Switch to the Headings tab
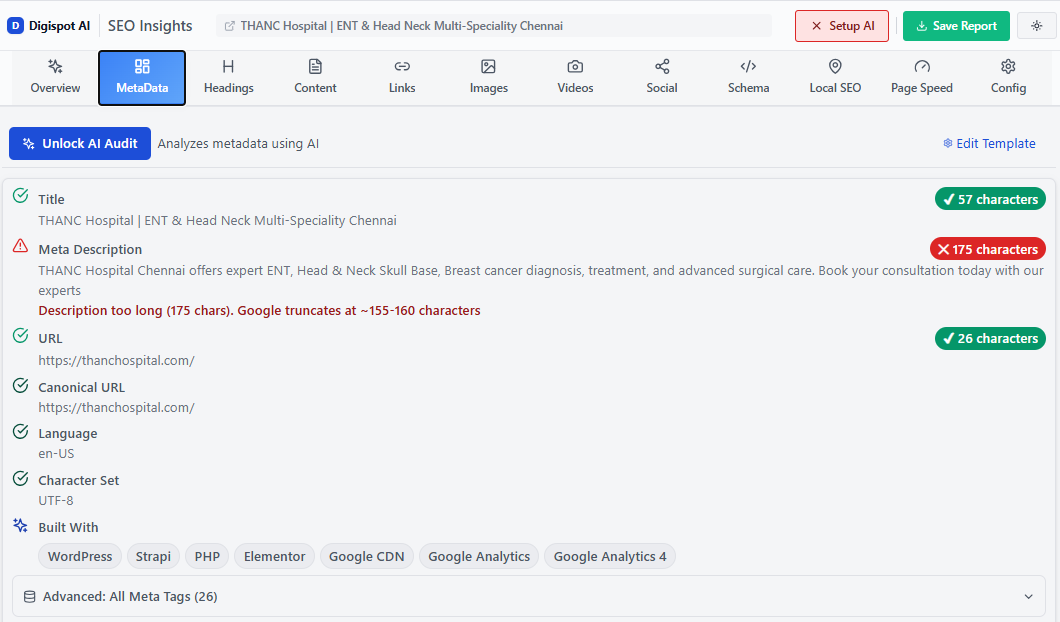The height and width of the screenshot is (622, 1060). pyautogui.click(x=228, y=78)
